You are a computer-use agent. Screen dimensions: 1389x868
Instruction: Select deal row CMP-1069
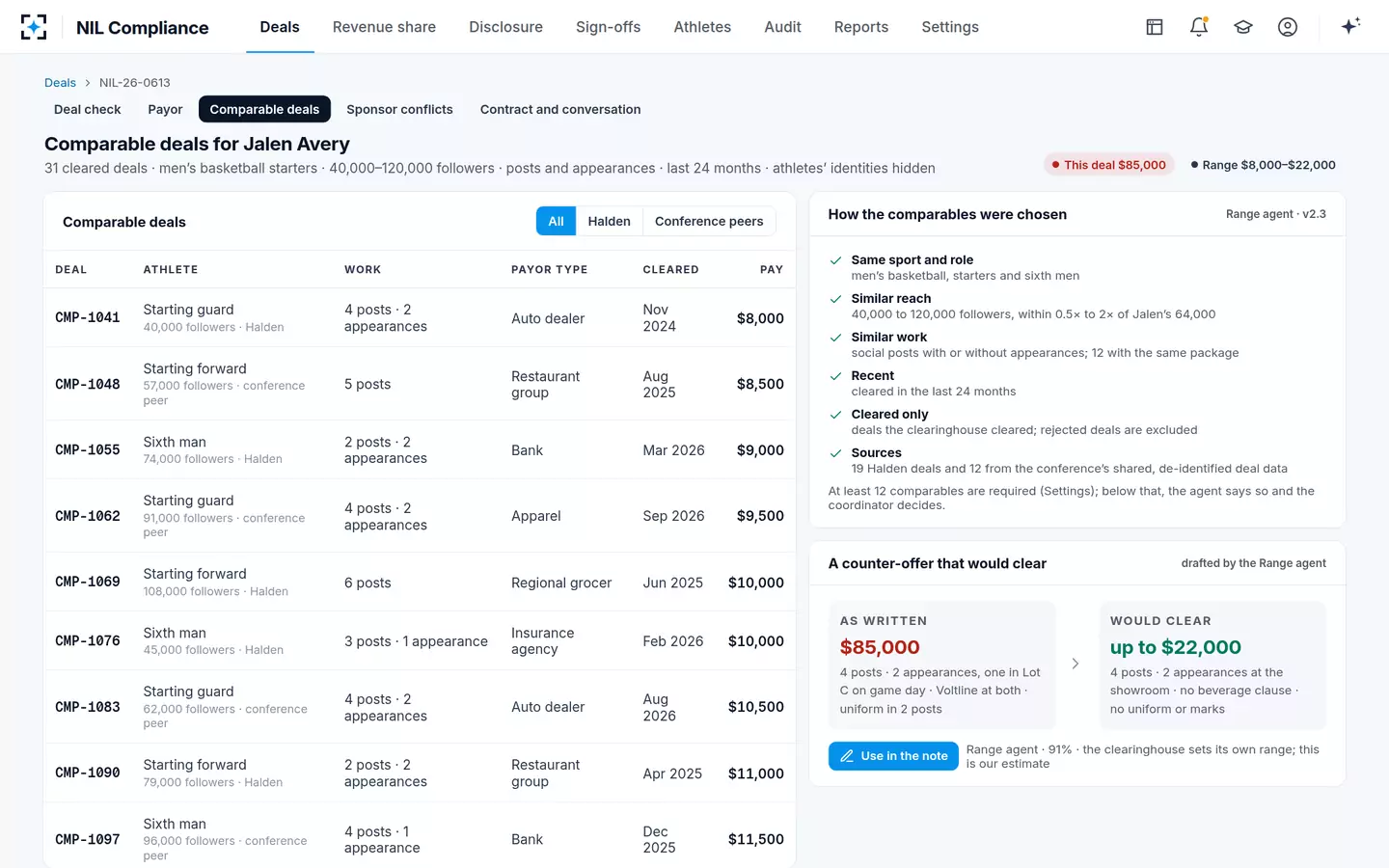click(420, 583)
